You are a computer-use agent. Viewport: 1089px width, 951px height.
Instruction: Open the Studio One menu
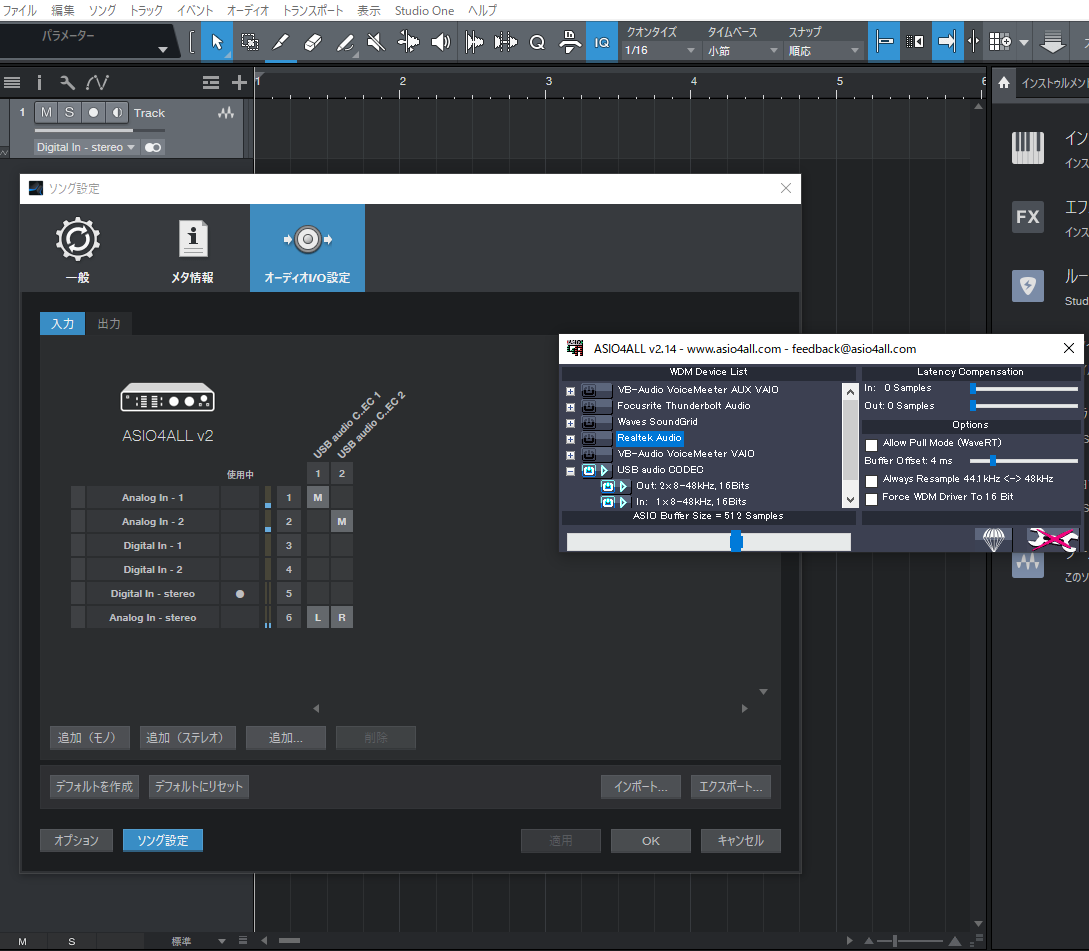(424, 10)
